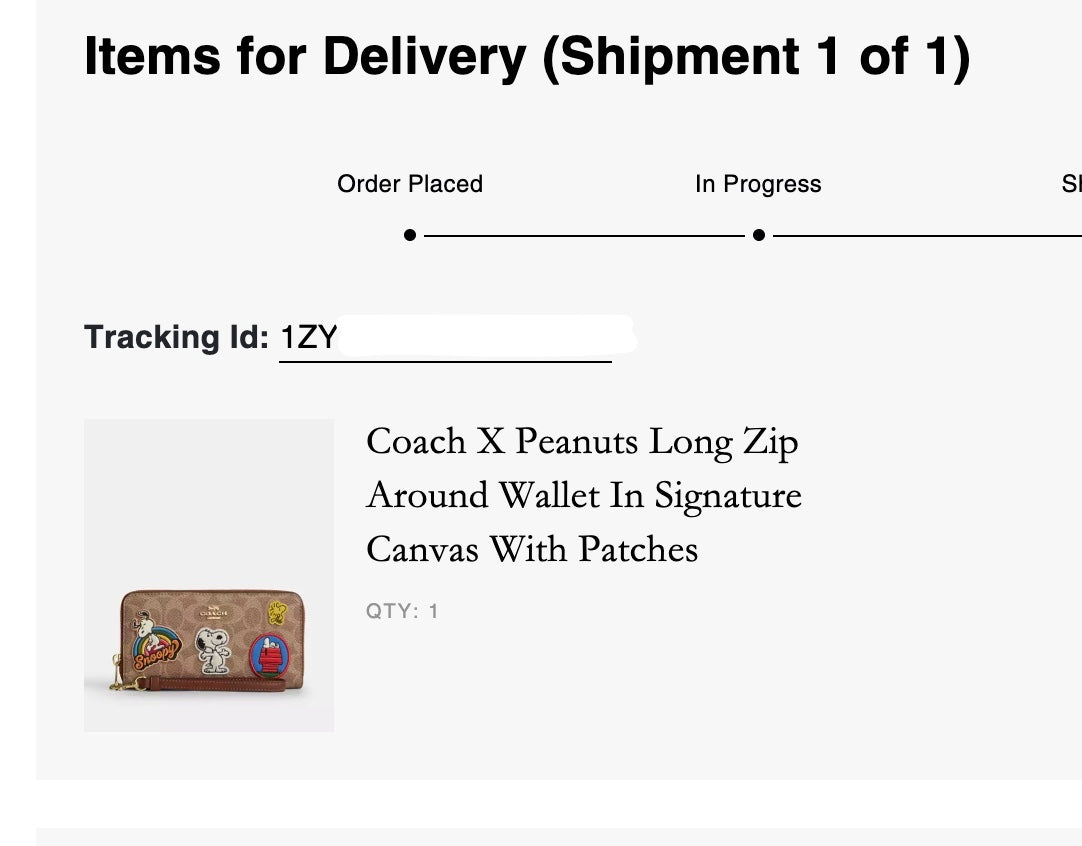Open the In Progress status label
The width and height of the screenshot is (1082, 846).
(x=758, y=184)
